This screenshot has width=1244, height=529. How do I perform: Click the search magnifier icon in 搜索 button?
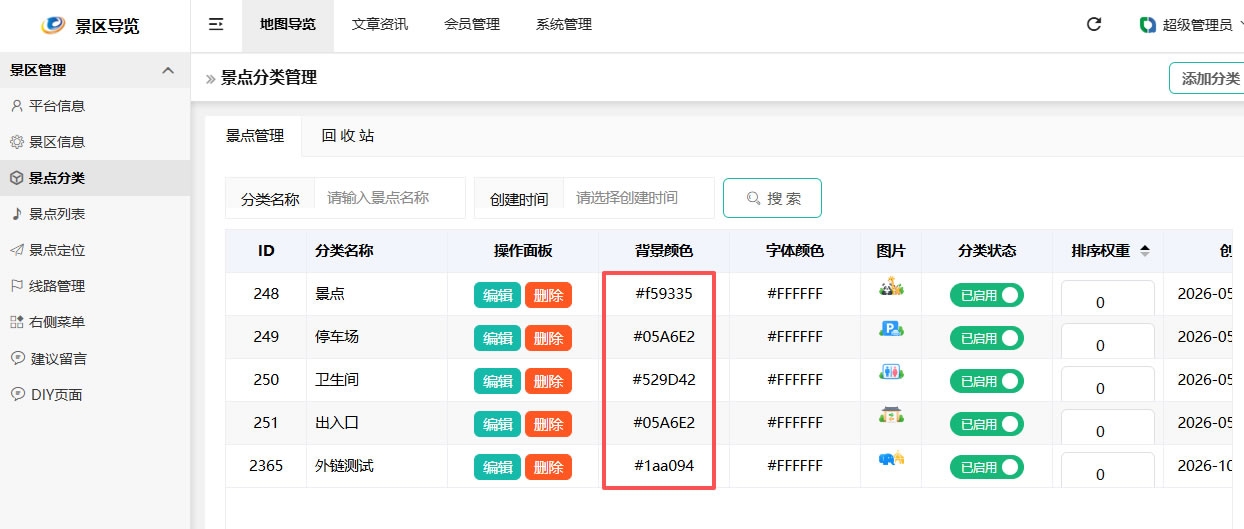pos(754,198)
